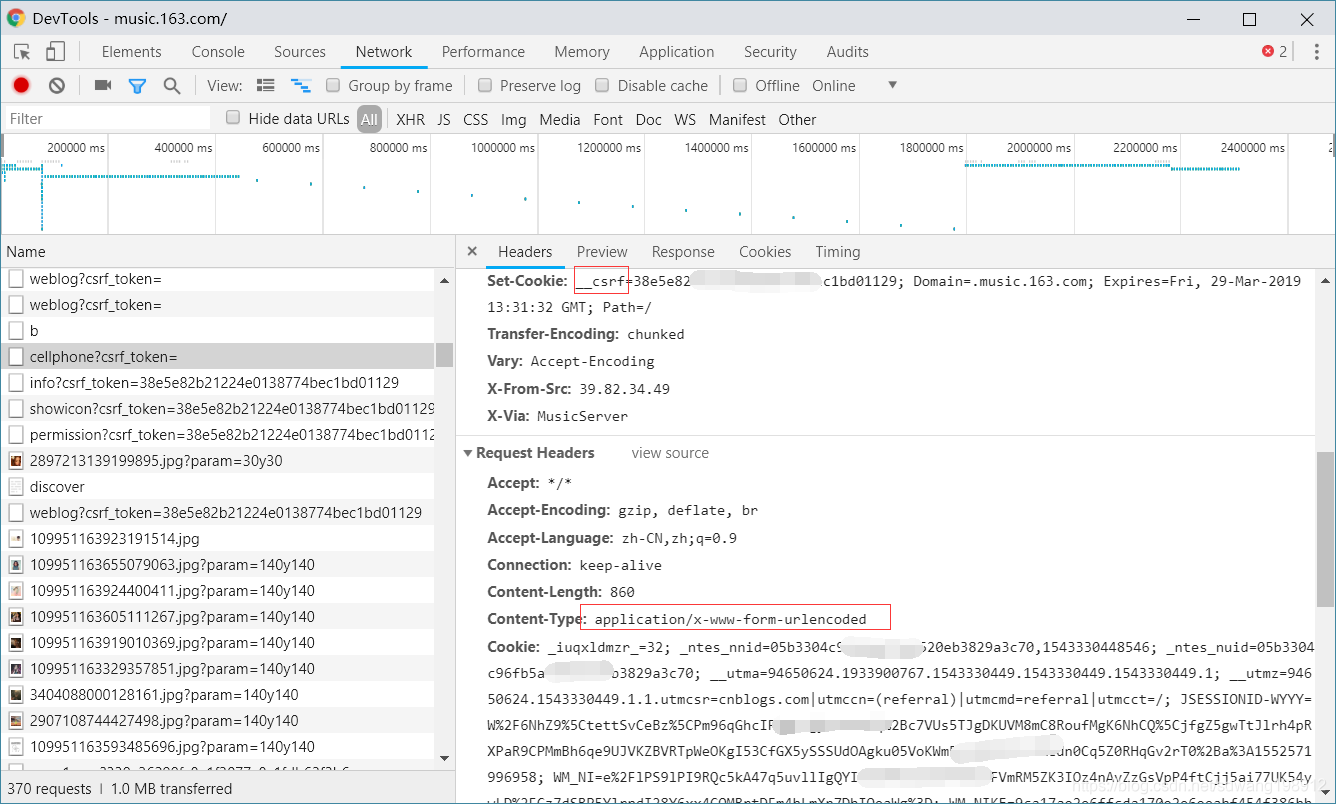This screenshot has width=1336, height=804.
Task: Open the Sources tab
Action: pyautogui.click(x=300, y=52)
